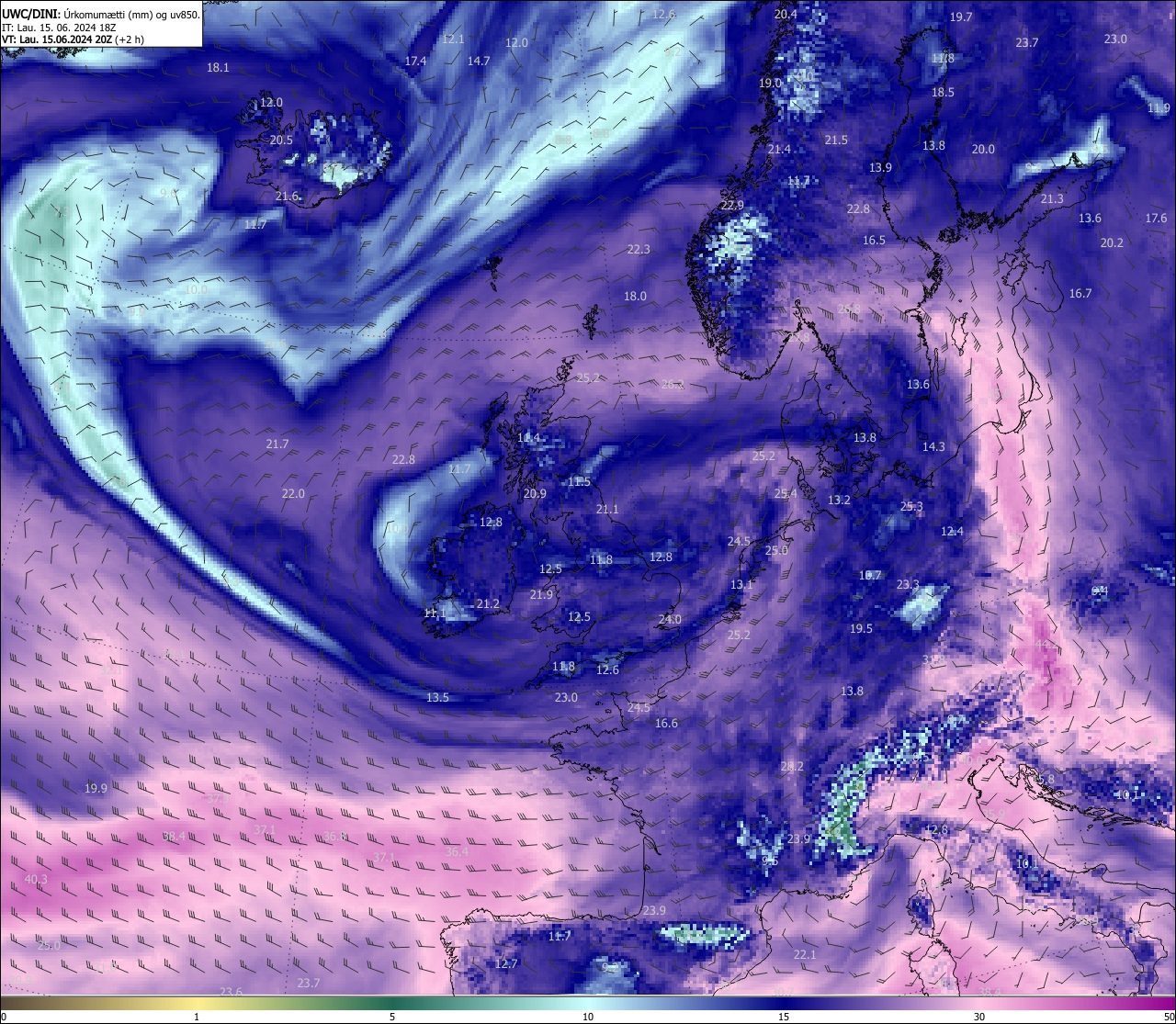Click the 21.3 value label

click(x=1052, y=199)
